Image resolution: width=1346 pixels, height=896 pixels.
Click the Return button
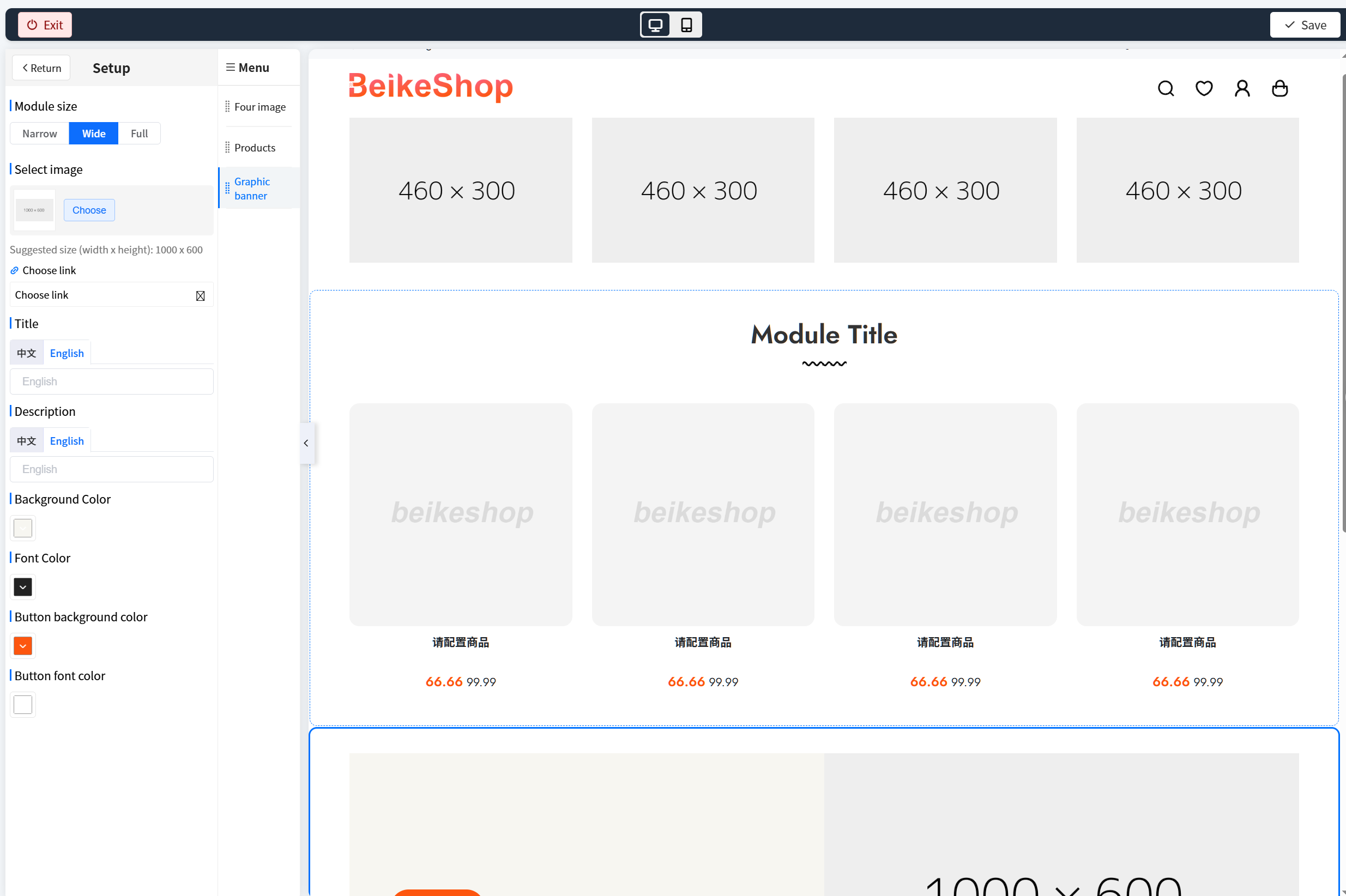pos(41,68)
